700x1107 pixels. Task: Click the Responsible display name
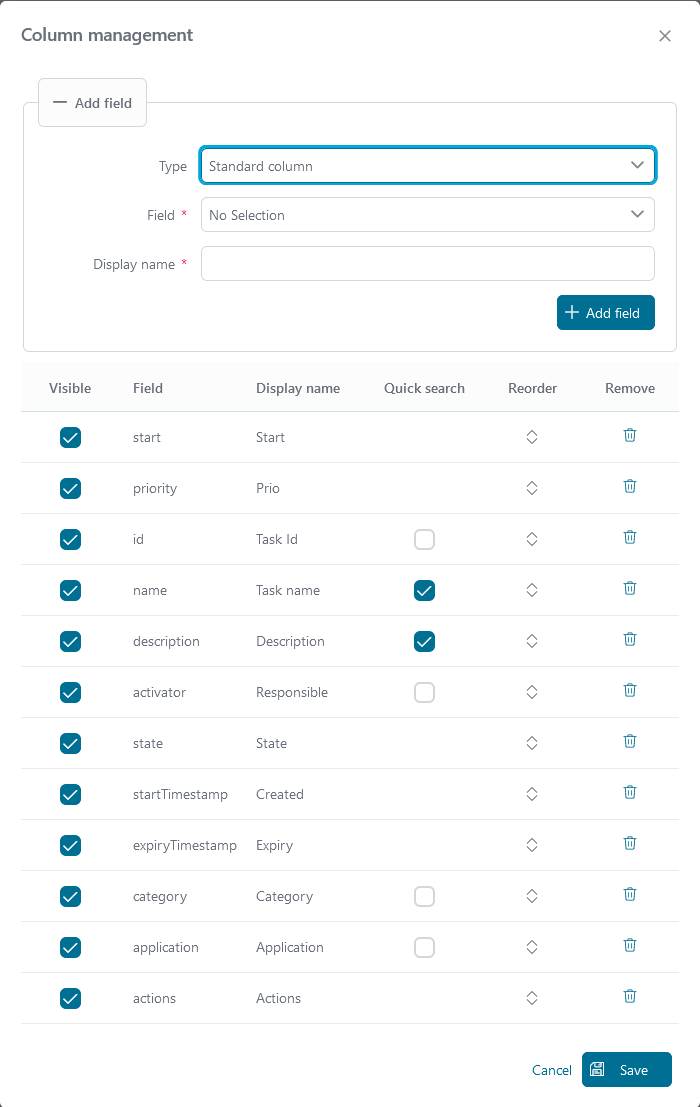[x=291, y=693]
